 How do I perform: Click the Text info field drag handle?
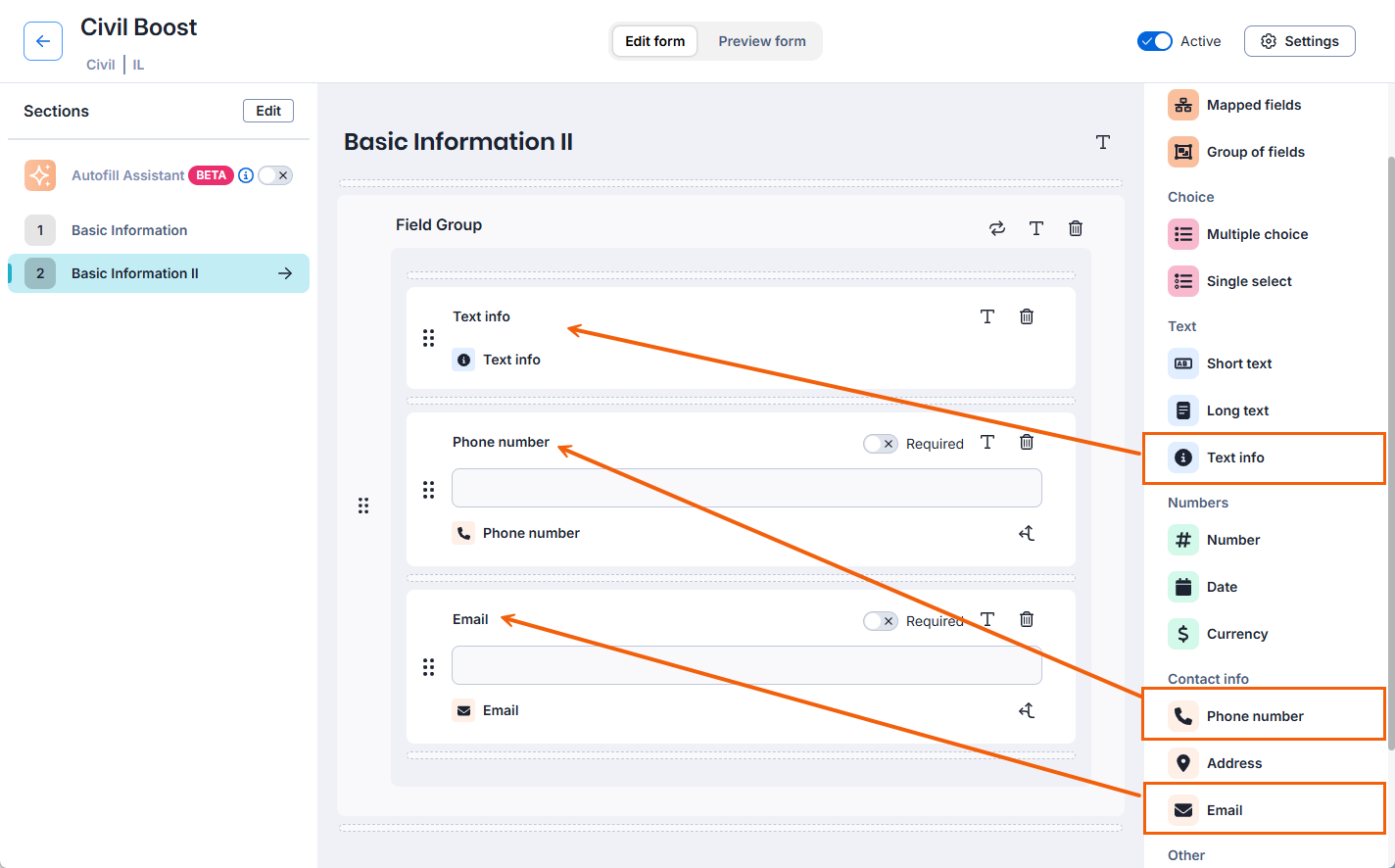click(428, 338)
